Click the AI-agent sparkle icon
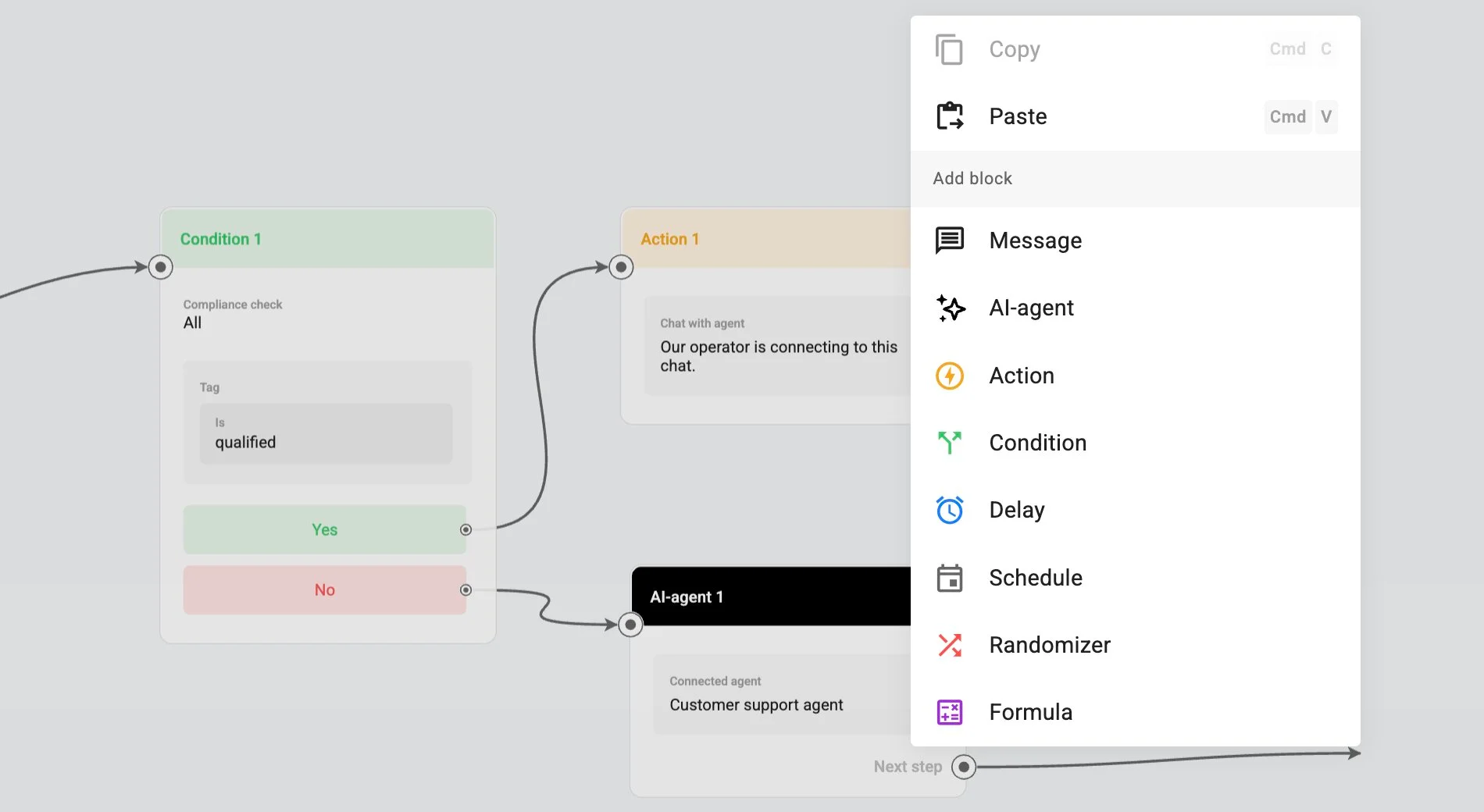 pos(950,308)
